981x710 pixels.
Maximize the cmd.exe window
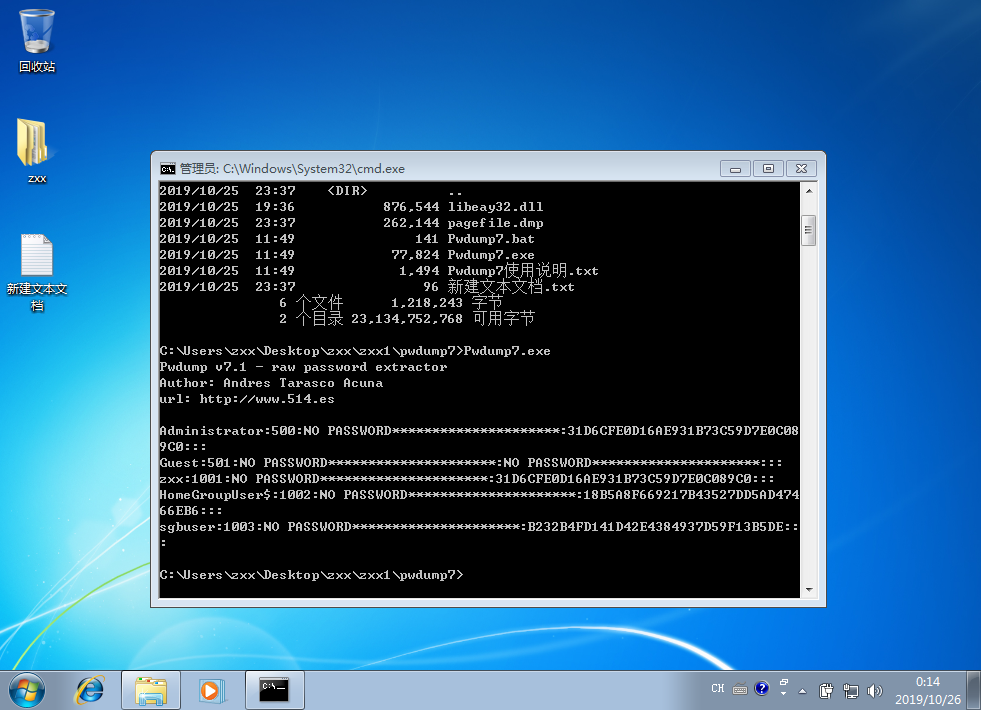click(x=767, y=168)
